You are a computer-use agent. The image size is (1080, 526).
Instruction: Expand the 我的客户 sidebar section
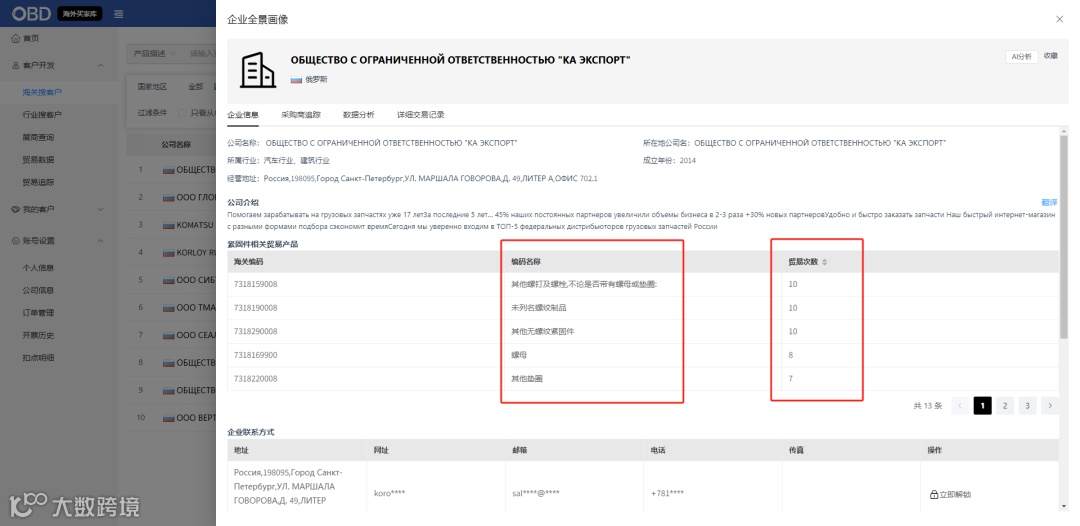click(x=101, y=209)
